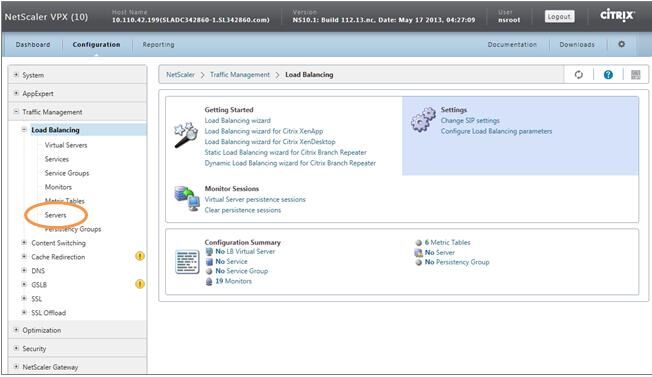Image resolution: width=652 pixels, height=377 pixels.
Task: Open Virtual Servers in the tree
Action: tap(66, 145)
